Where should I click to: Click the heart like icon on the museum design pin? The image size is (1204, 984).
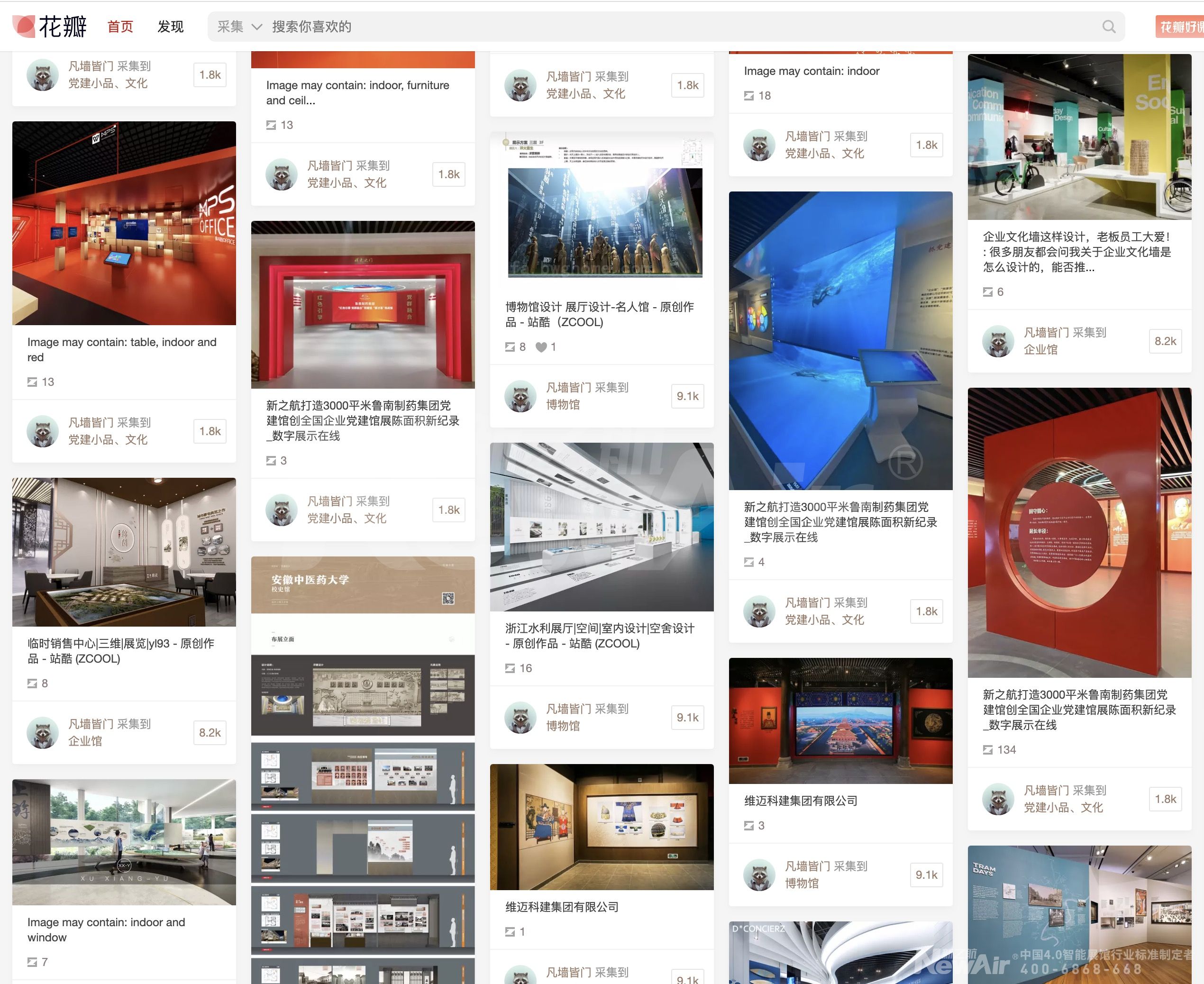[x=541, y=347]
